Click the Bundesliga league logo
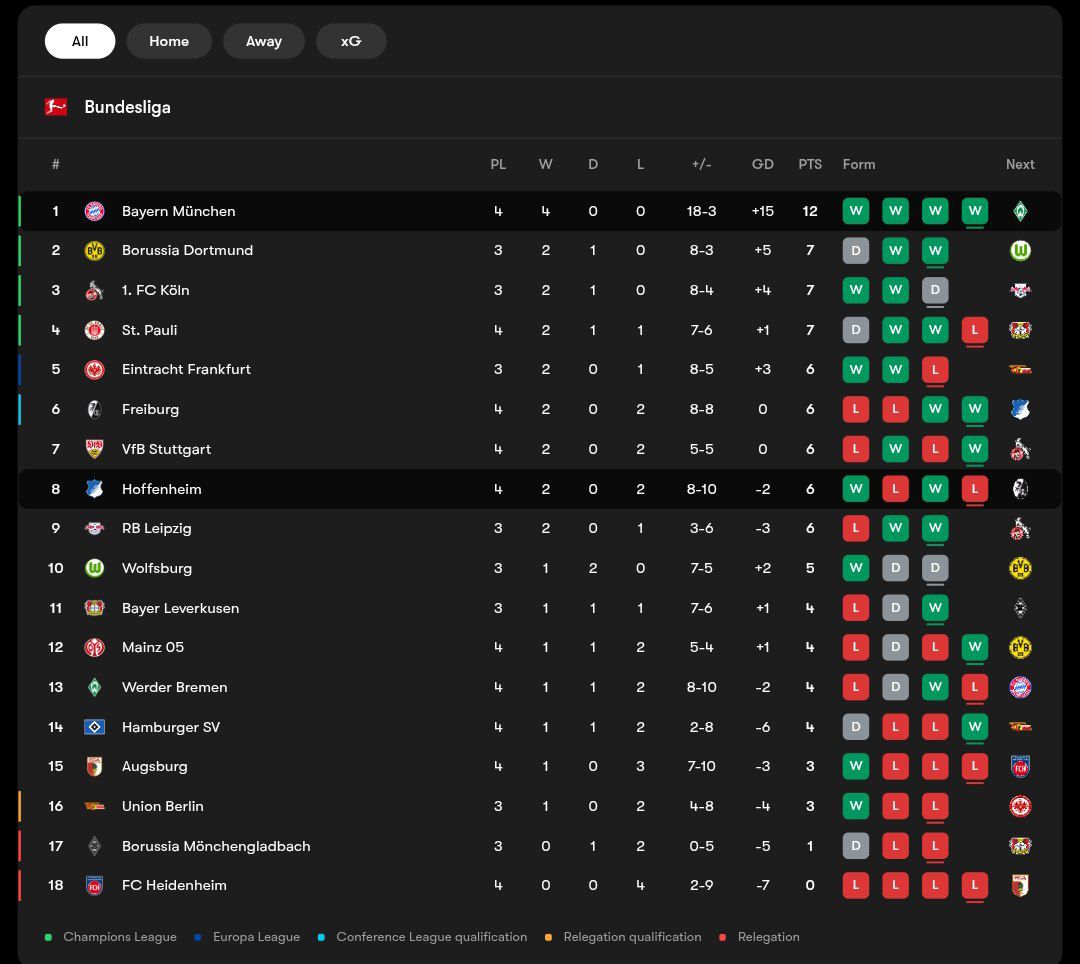Image resolution: width=1080 pixels, height=964 pixels. [56, 107]
